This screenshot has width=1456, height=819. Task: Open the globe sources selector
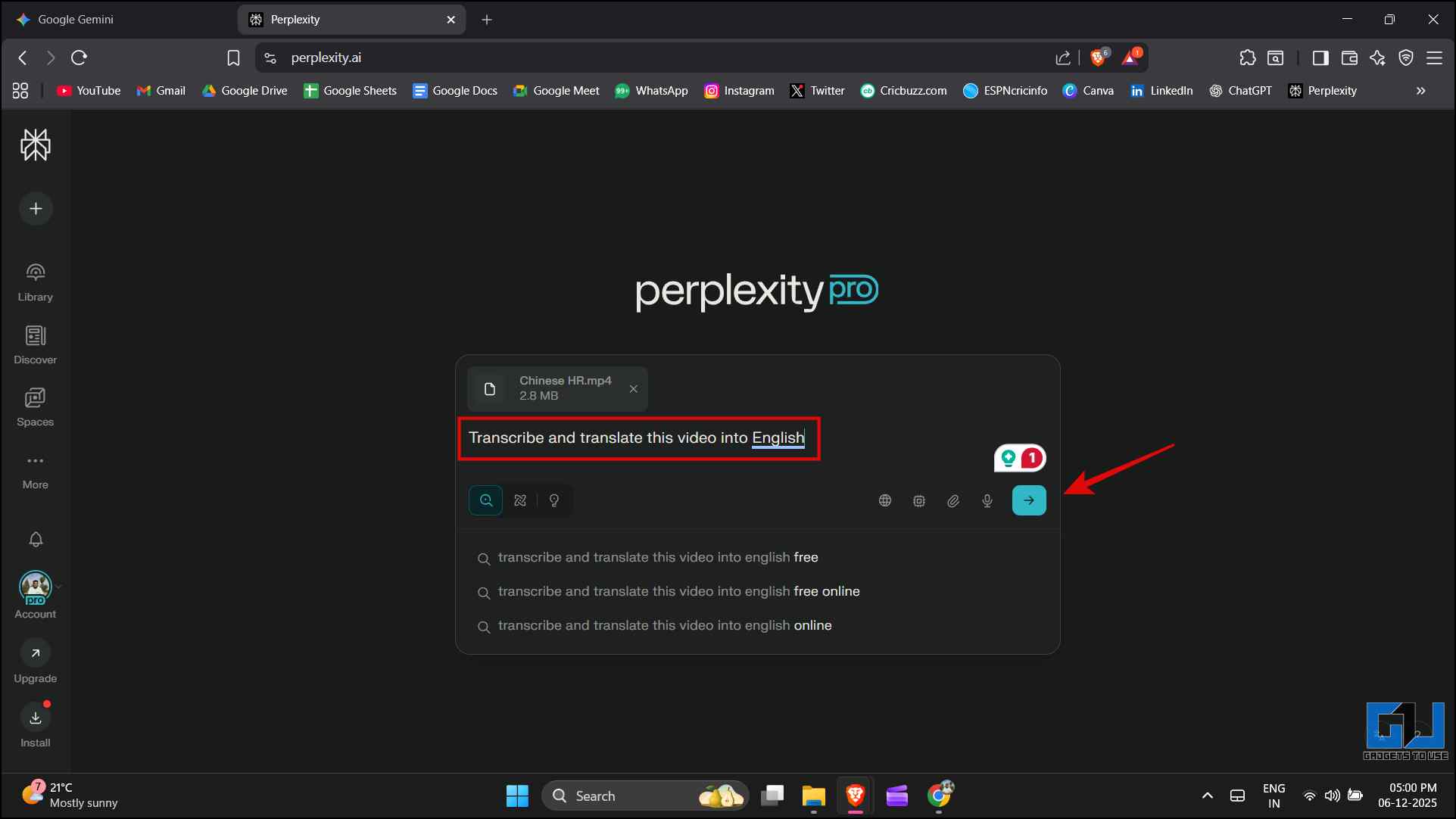click(x=884, y=500)
